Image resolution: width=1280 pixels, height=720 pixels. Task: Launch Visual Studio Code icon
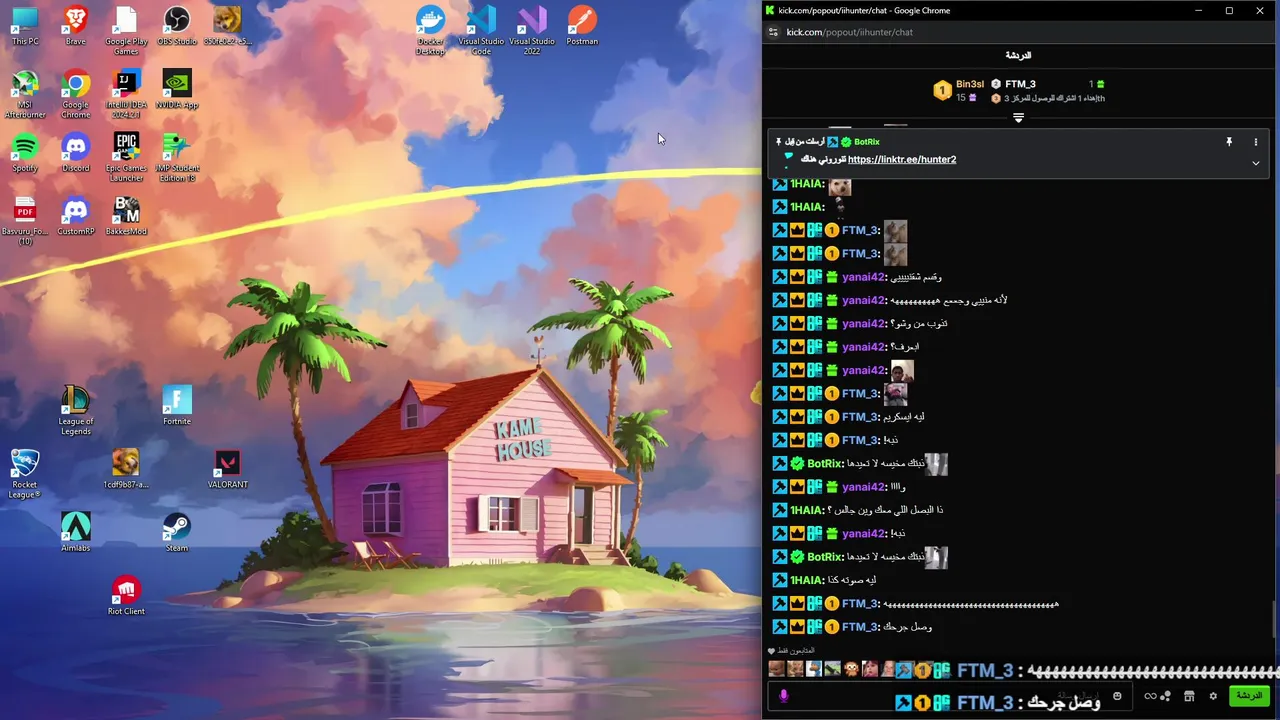pyautogui.click(x=481, y=31)
